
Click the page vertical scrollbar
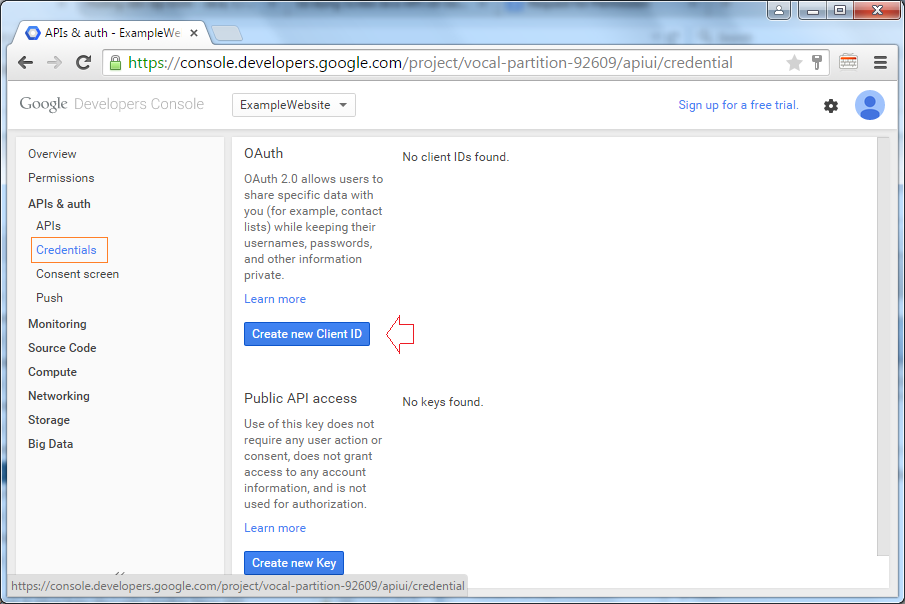[x=883, y=346]
